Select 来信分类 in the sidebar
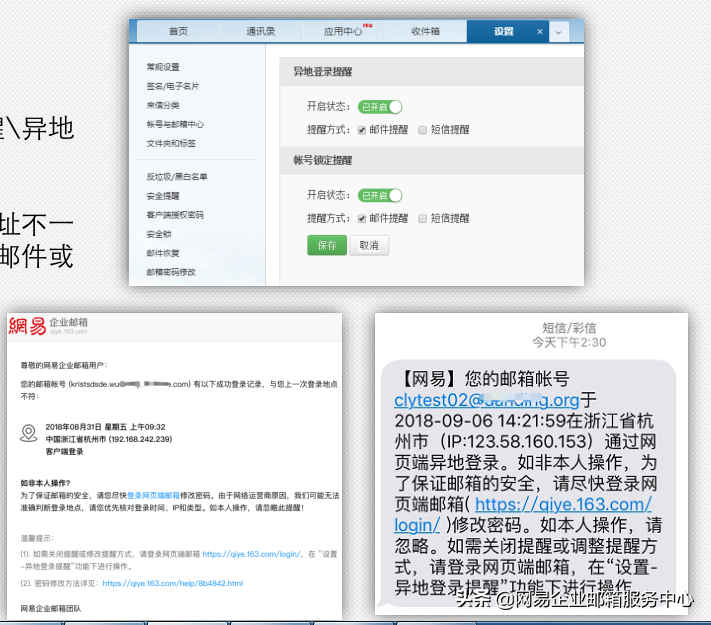The width and height of the screenshot is (711, 625). click(163, 105)
